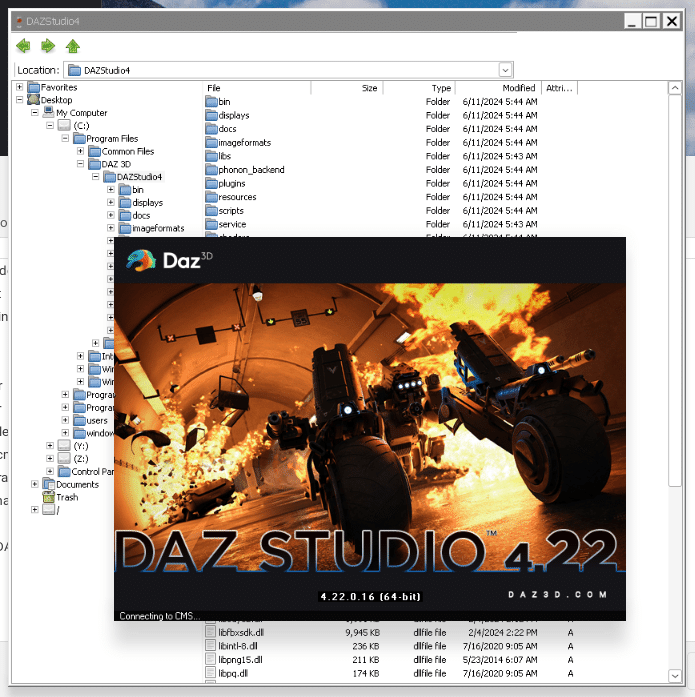This screenshot has height=697, width=695.
Task: Click the DAZ3D.COM text on splash screen
Action: click(558, 595)
